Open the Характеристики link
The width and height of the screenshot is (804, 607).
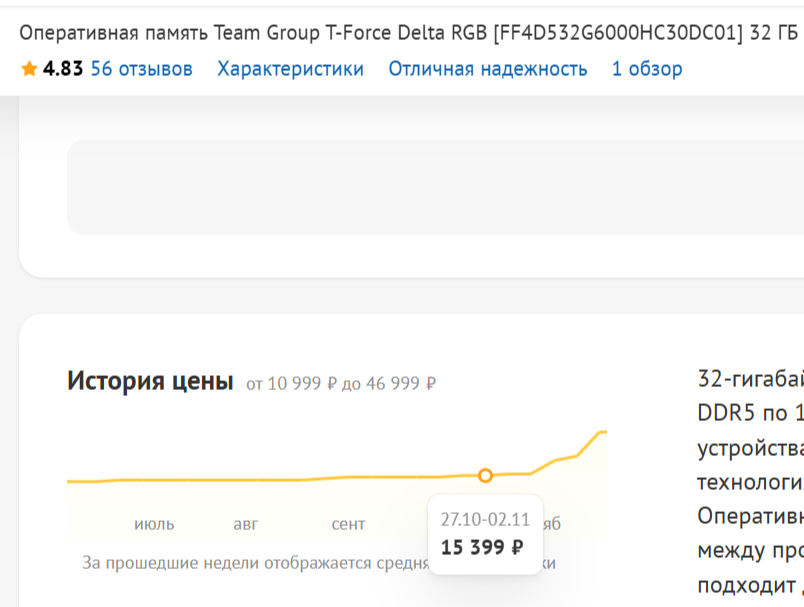click(x=290, y=69)
